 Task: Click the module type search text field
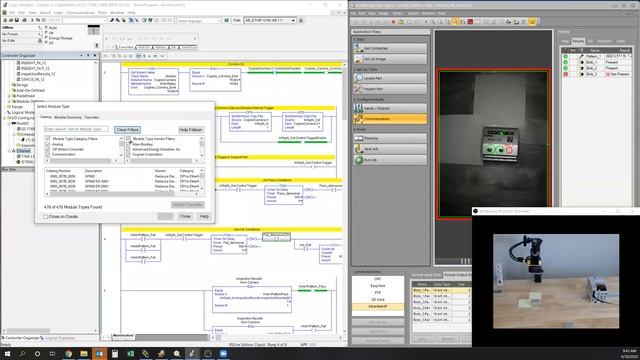click(76, 129)
